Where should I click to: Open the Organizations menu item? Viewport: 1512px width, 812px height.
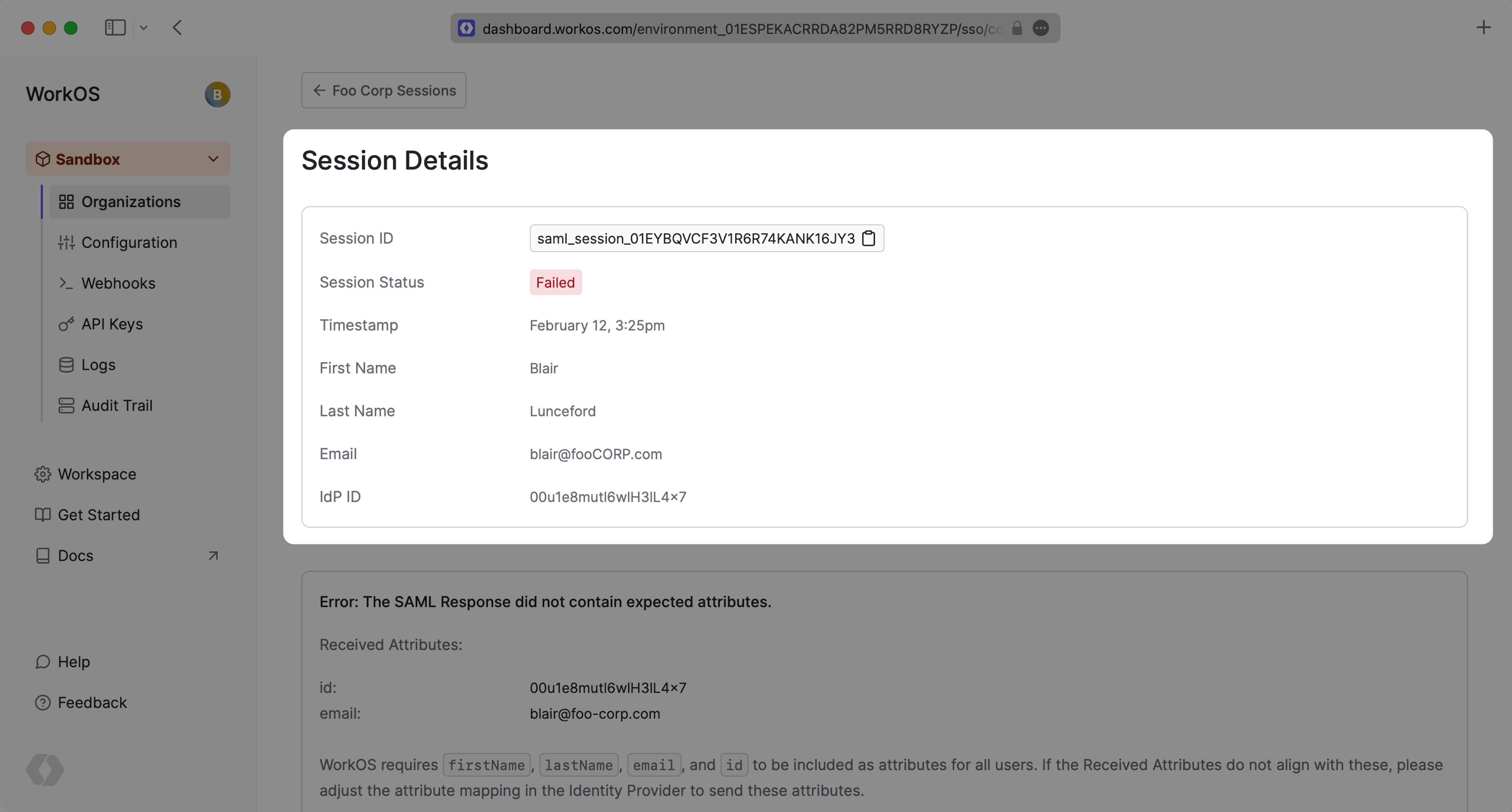(x=131, y=202)
